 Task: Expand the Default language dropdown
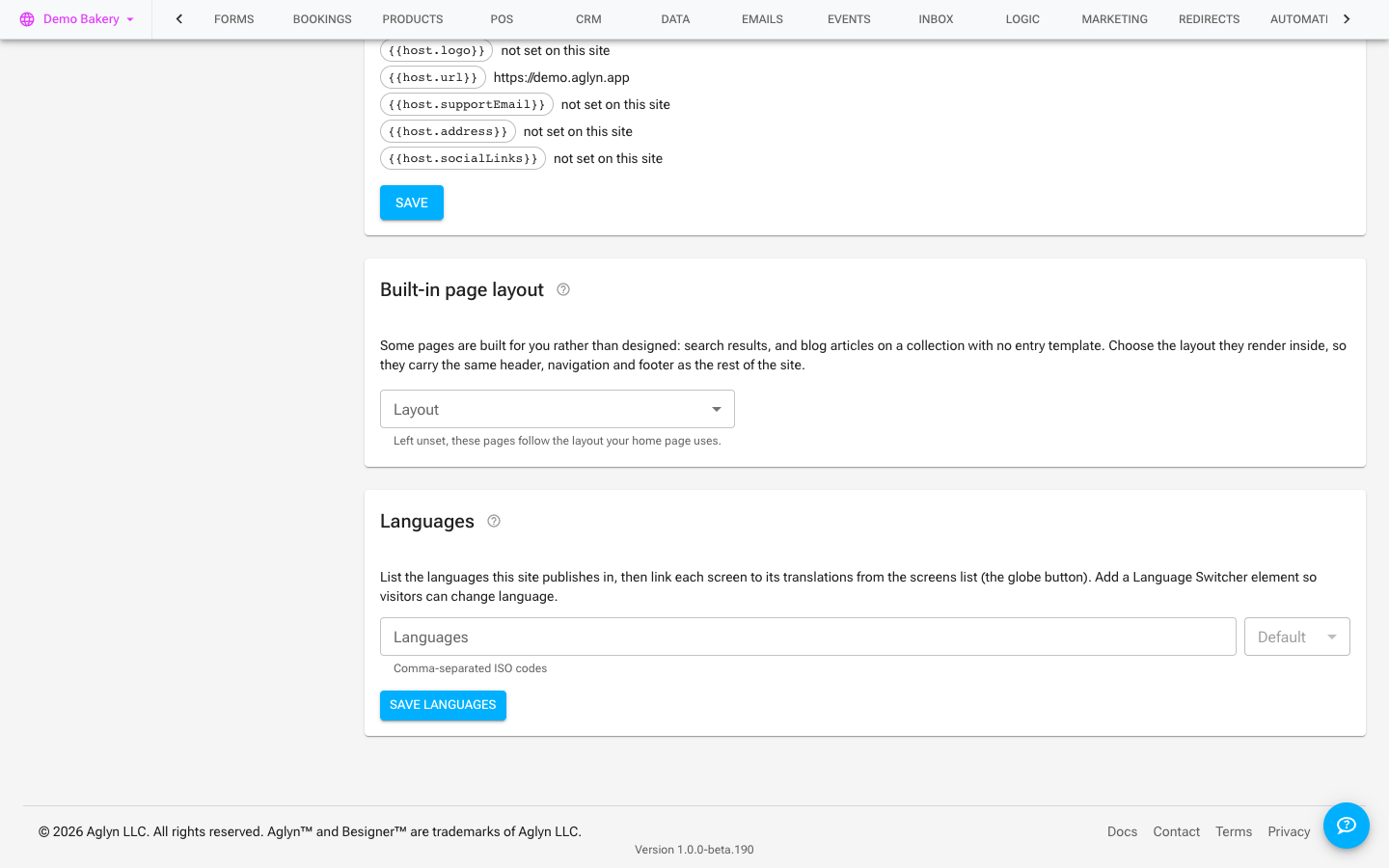[x=1296, y=637]
